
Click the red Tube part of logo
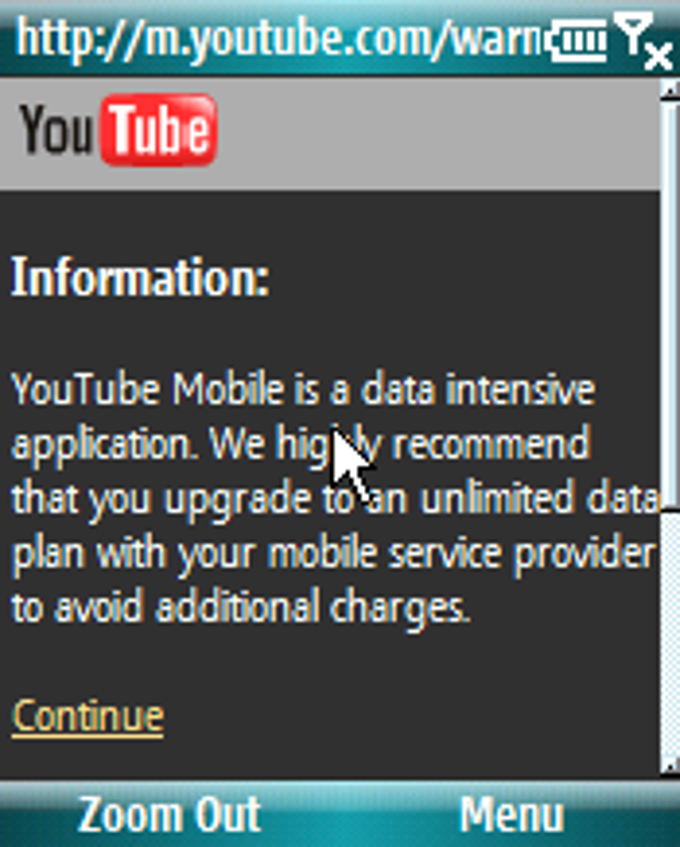click(159, 130)
